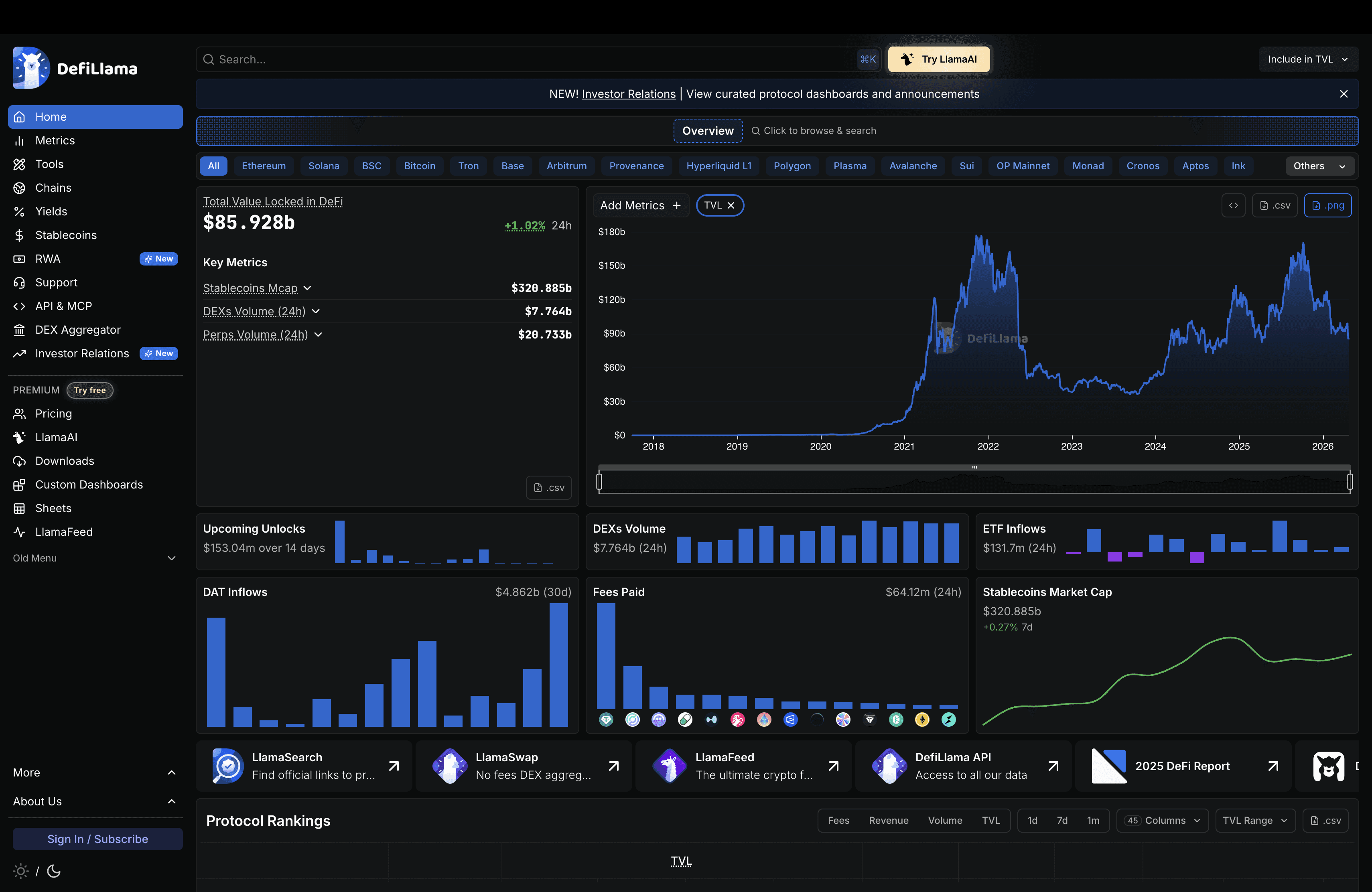Click Try free premium button
Screen dimensions: 1372x892
coord(90,390)
